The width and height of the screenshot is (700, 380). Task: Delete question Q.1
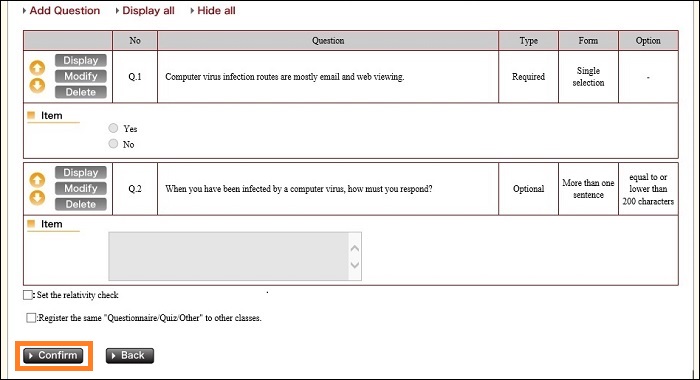[x=81, y=92]
